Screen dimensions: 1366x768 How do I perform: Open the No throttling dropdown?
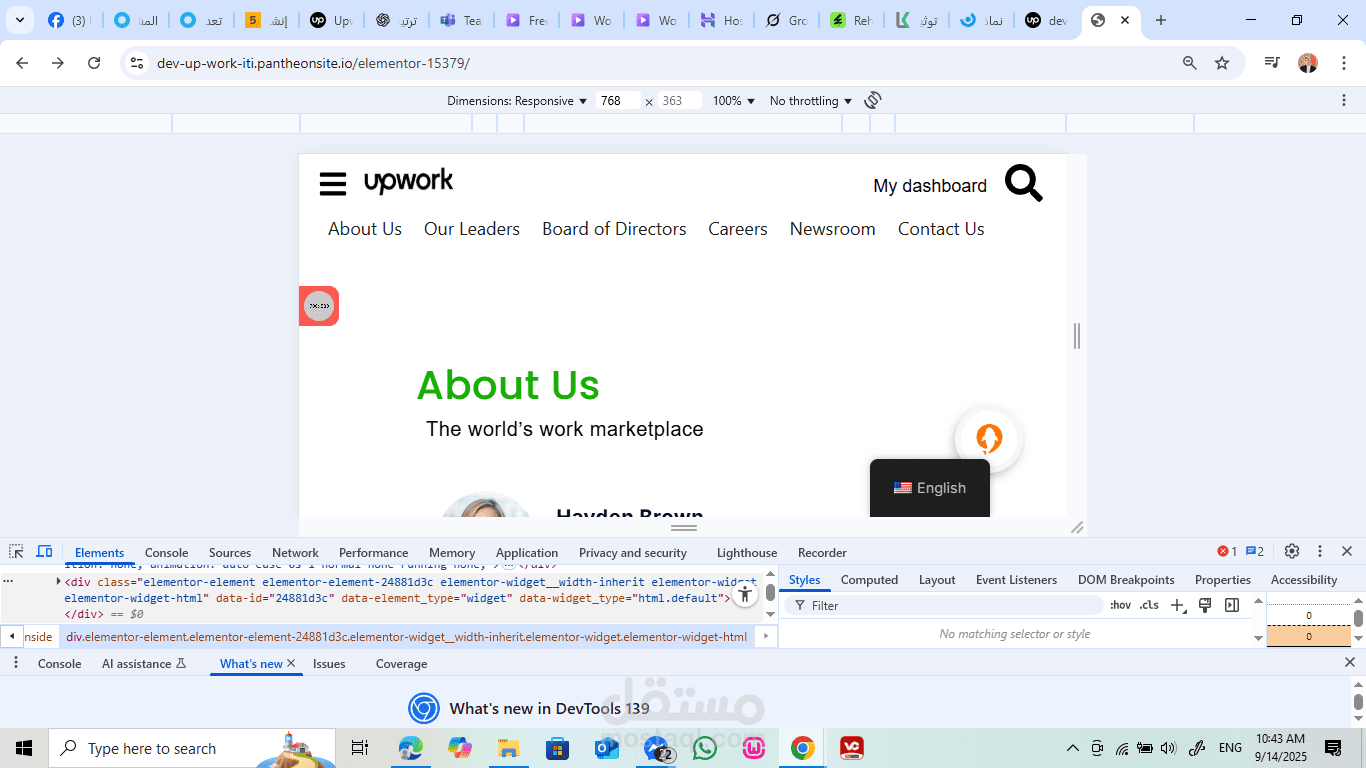(811, 101)
